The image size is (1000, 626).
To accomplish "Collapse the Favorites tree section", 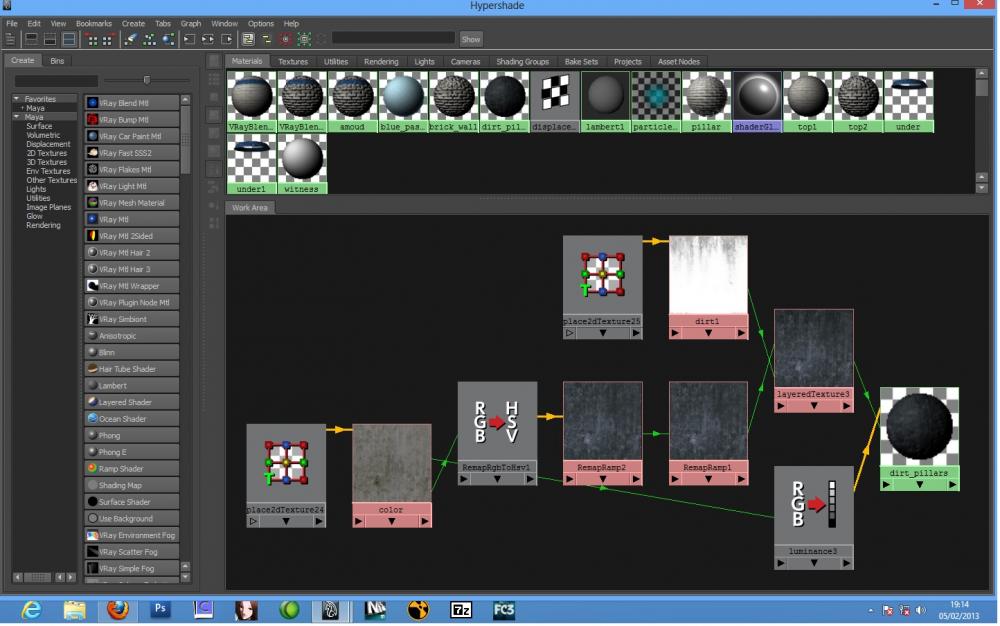I will click(16, 99).
